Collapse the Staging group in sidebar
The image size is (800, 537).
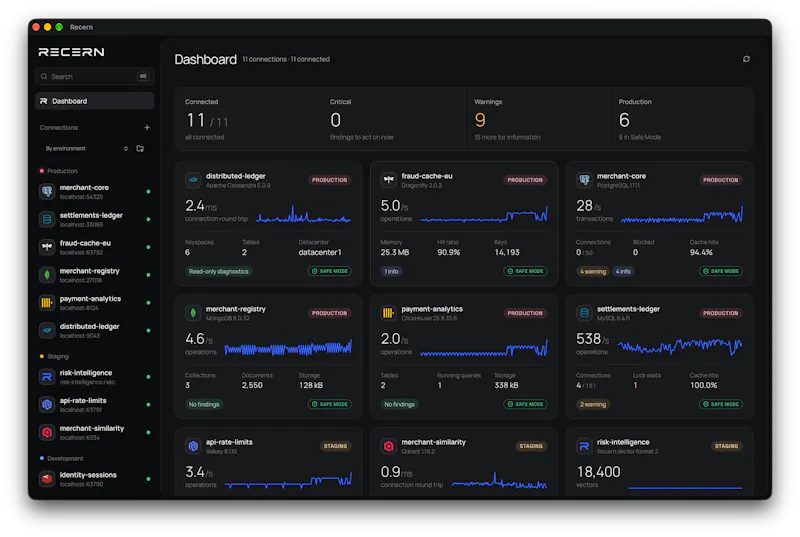tap(54, 356)
